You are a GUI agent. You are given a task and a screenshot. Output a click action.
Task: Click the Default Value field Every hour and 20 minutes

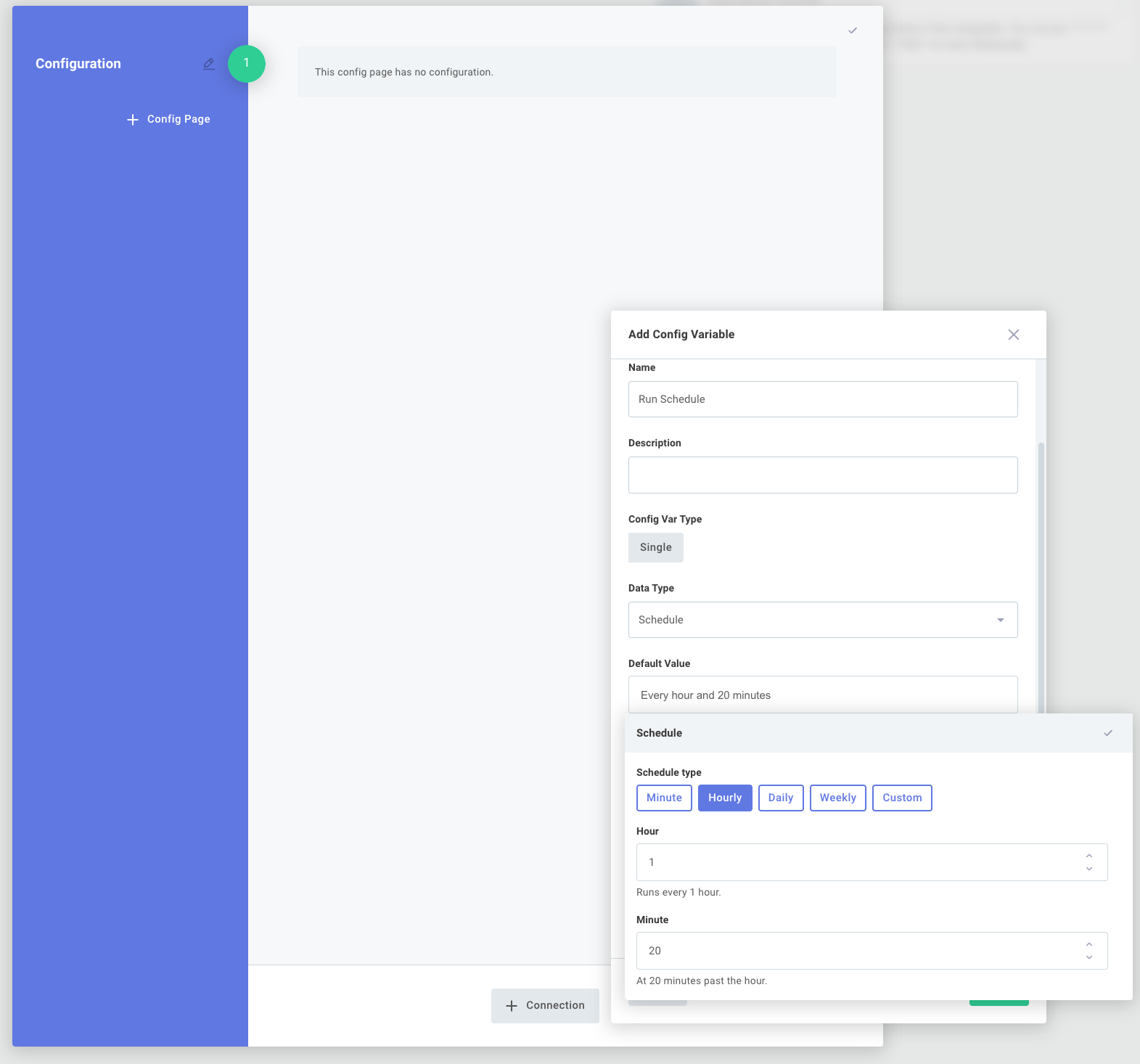pos(823,695)
